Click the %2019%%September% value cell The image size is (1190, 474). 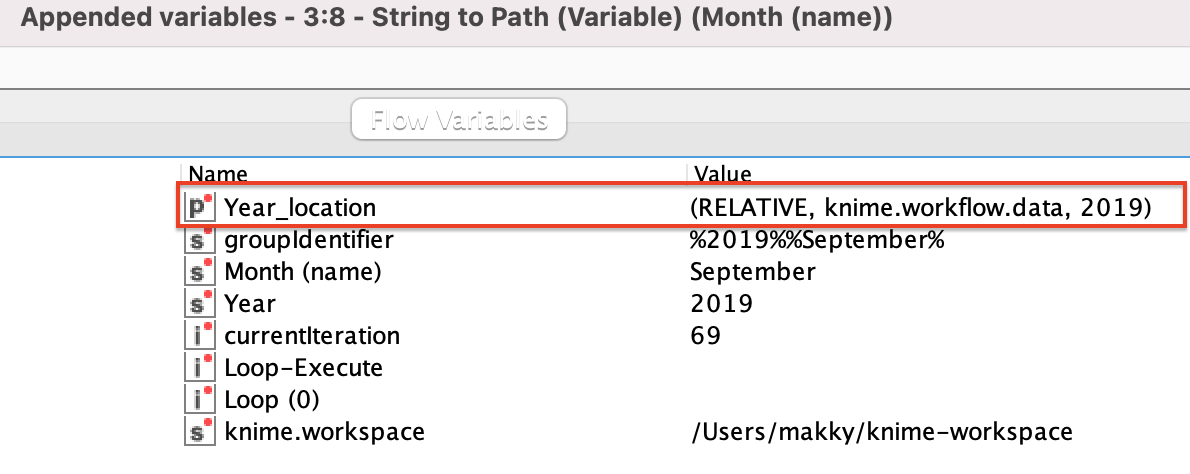tap(818, 240)
